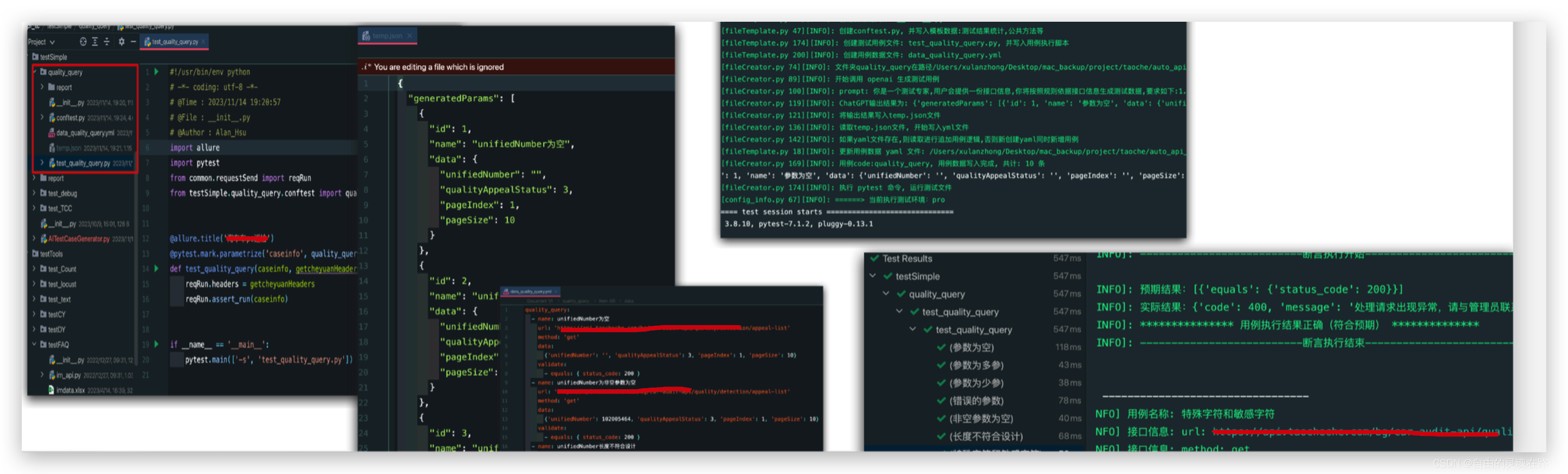Select data_quality_query.yml file
Image resolution: width=1568 pixels, height=474 pixels.
(85, 133)
